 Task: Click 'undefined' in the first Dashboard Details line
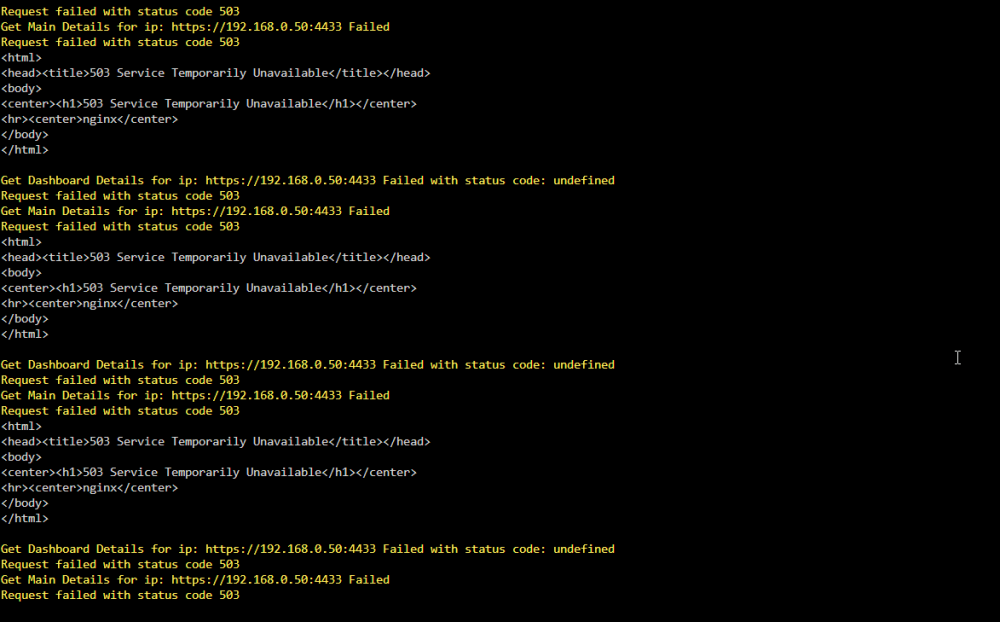584,181
